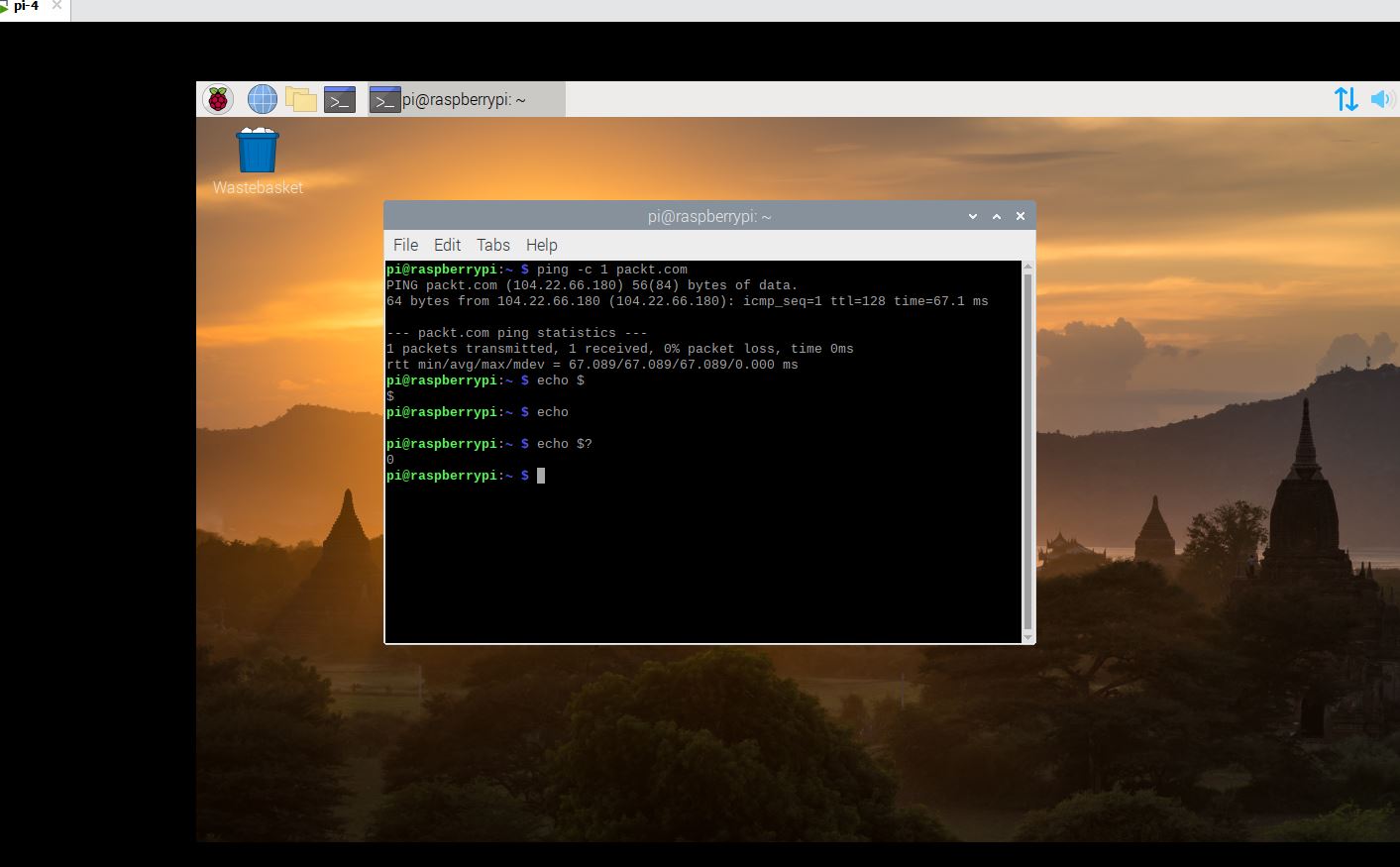The image size is (1400, 867).
Task: Click the blinking cursor at the shell prompt
Action: (541, 476)
